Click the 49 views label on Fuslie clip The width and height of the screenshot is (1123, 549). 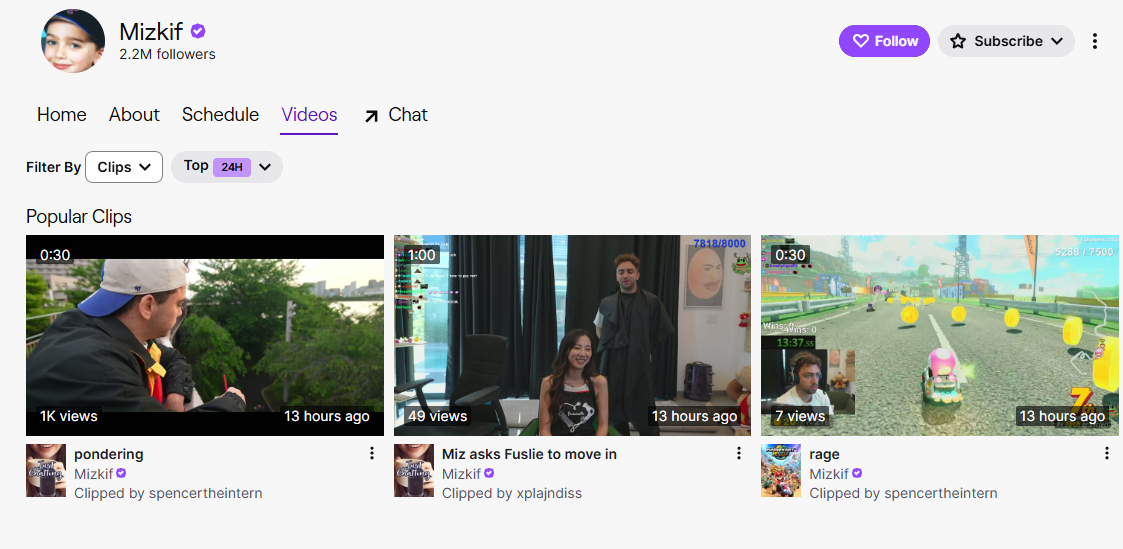coord(438,416)
